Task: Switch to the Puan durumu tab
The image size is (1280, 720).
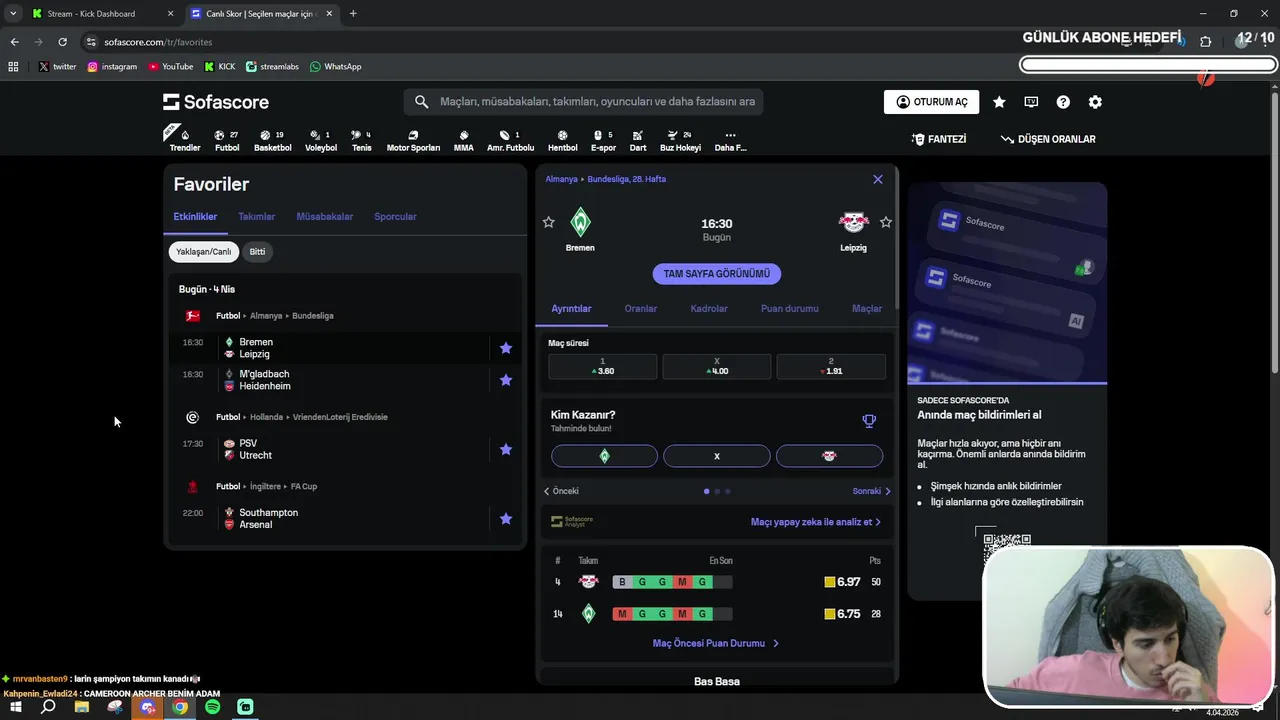Action: (x=790, y=309)
